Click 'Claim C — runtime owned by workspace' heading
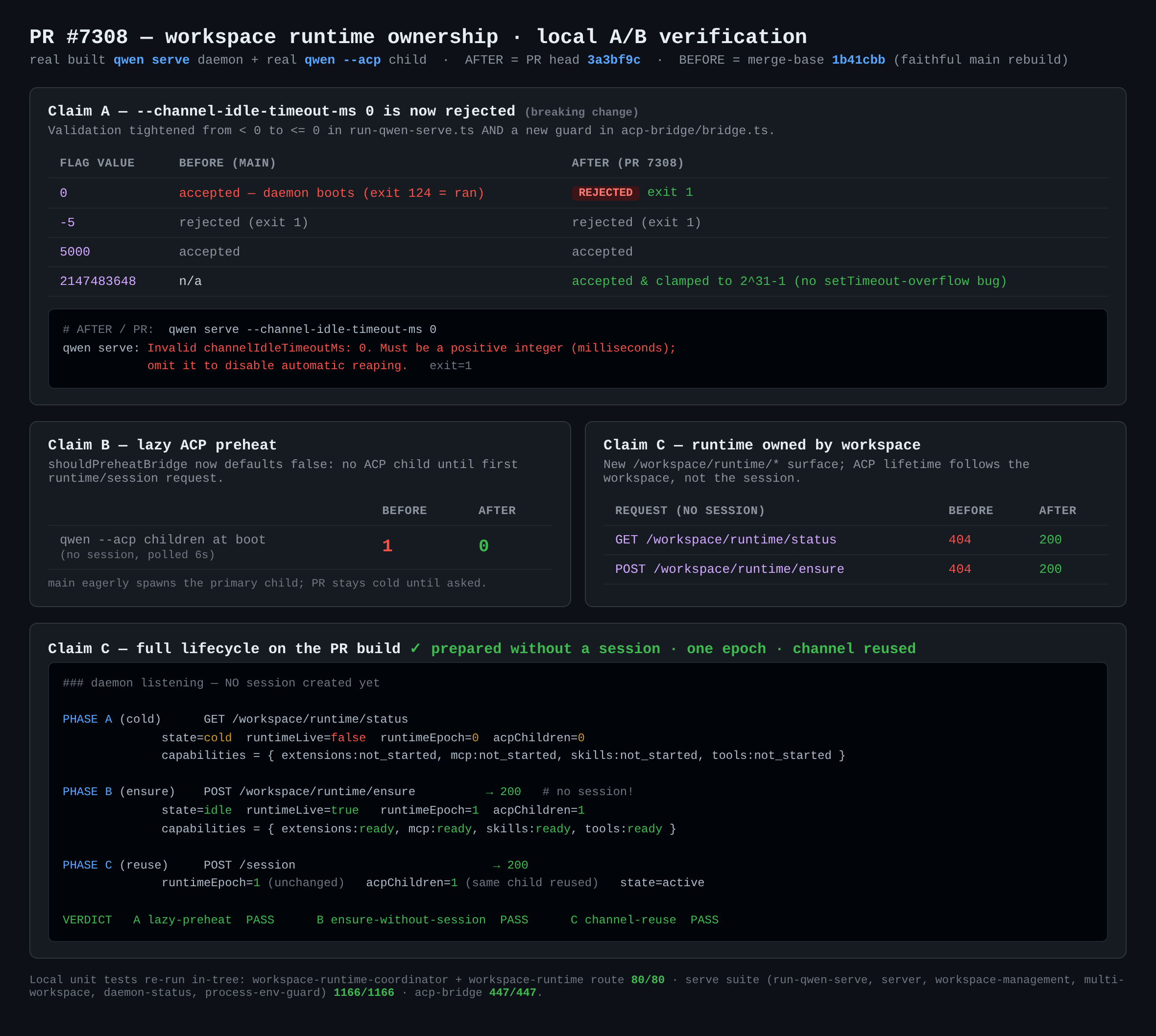The width and height of the screenshot is (1156, 1036). point(762,445)
